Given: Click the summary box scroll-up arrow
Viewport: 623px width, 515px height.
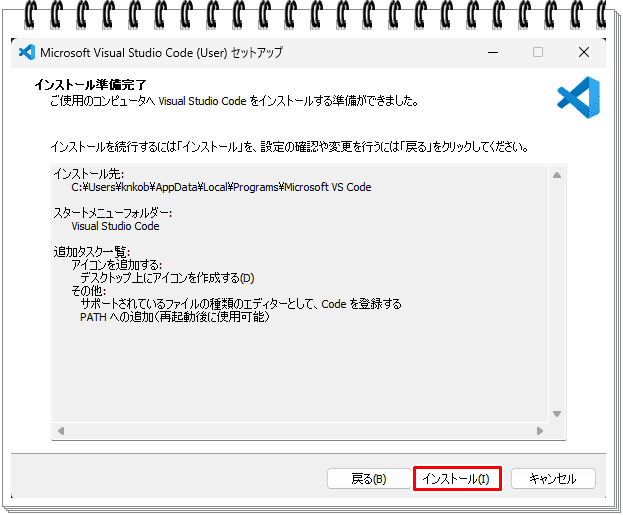Looking at the screenshot, I should (557, 175).
